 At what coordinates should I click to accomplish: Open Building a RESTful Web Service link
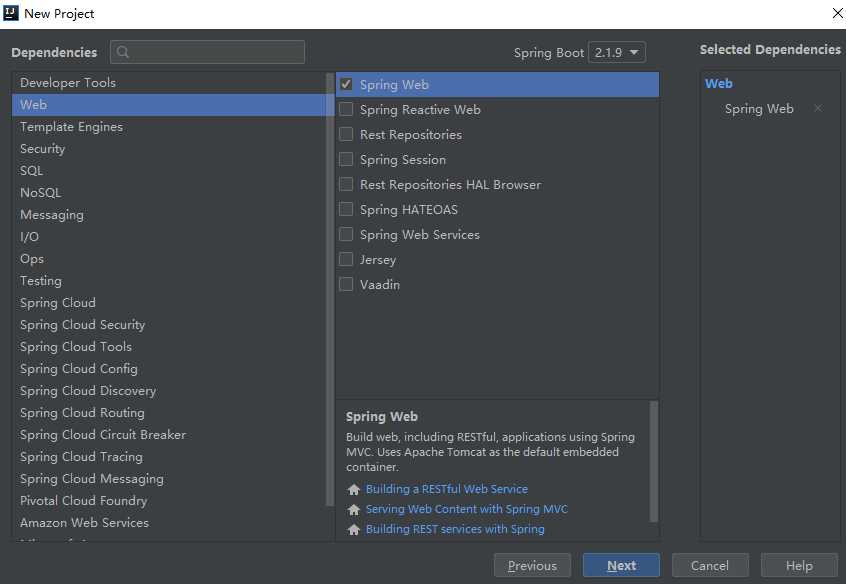point(447,489)
